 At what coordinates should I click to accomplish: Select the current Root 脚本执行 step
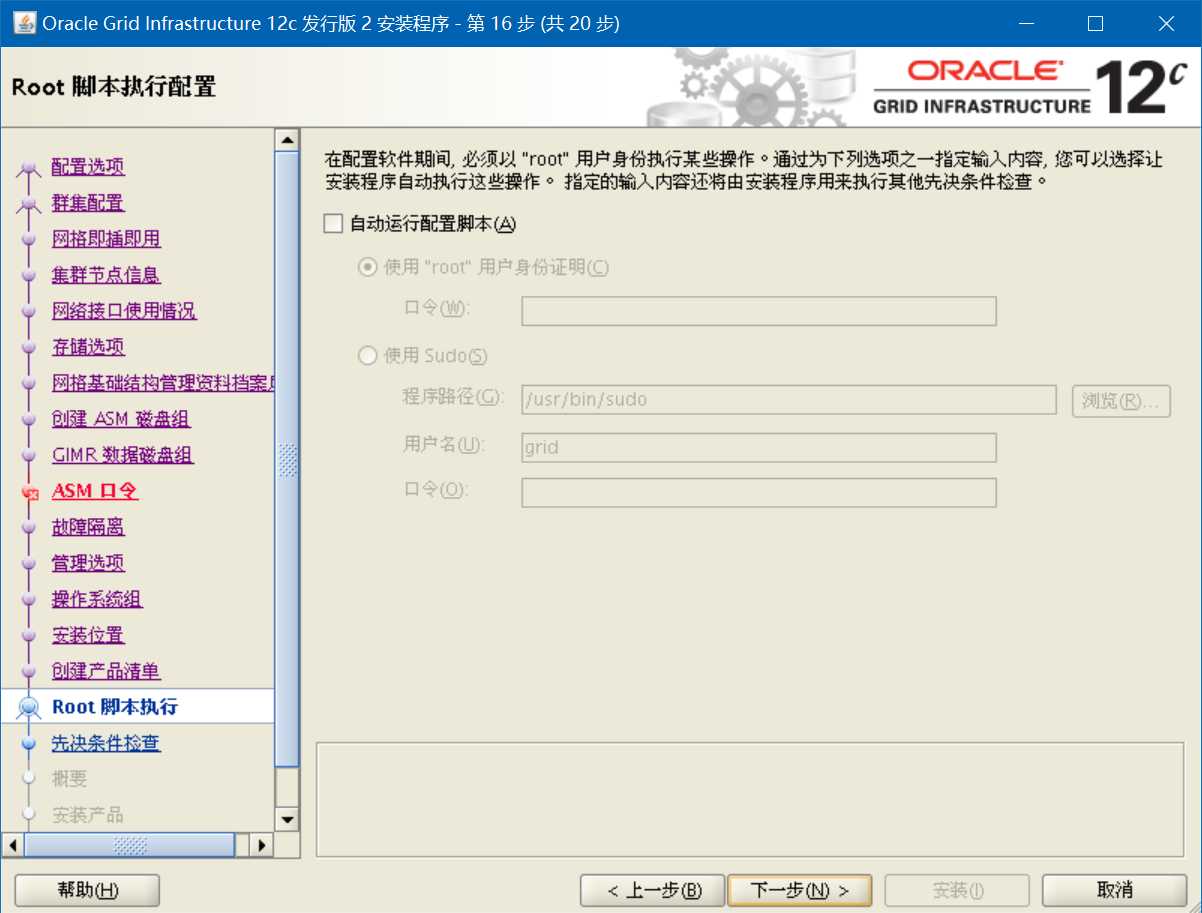(x=115, y=707)
